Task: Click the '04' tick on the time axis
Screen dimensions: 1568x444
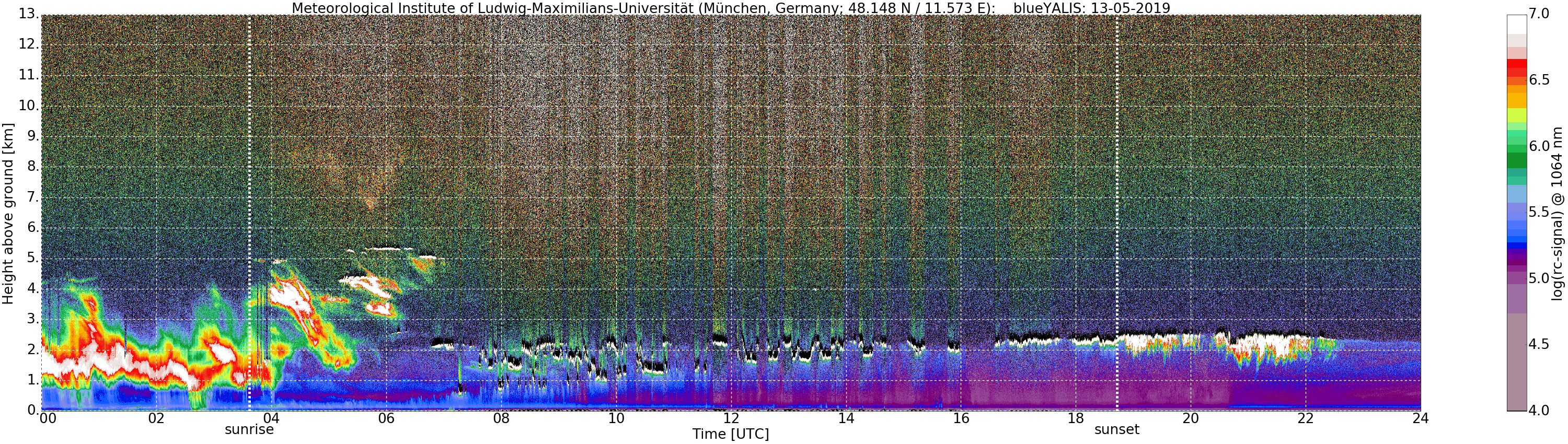Action: tap(271, 418)
